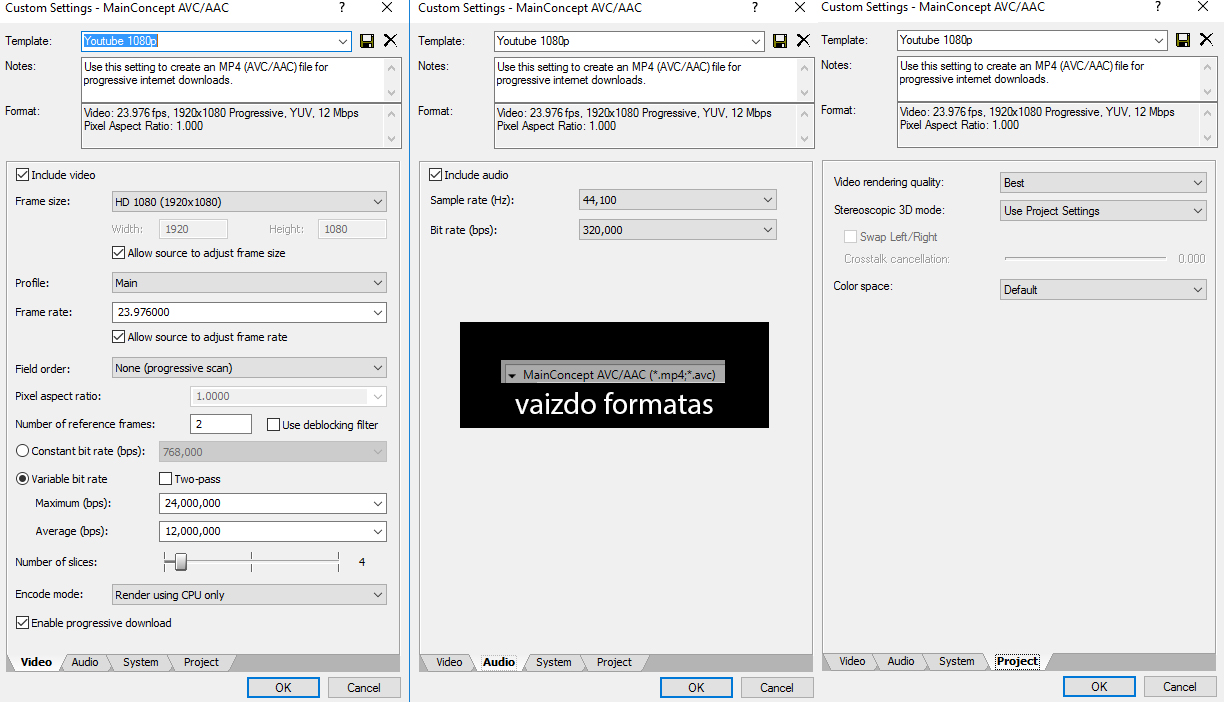Delete template X icon in Video tab dialog
Image resolution: width=1224 pixels, height=702 pixels.
[x=390, y=41]
